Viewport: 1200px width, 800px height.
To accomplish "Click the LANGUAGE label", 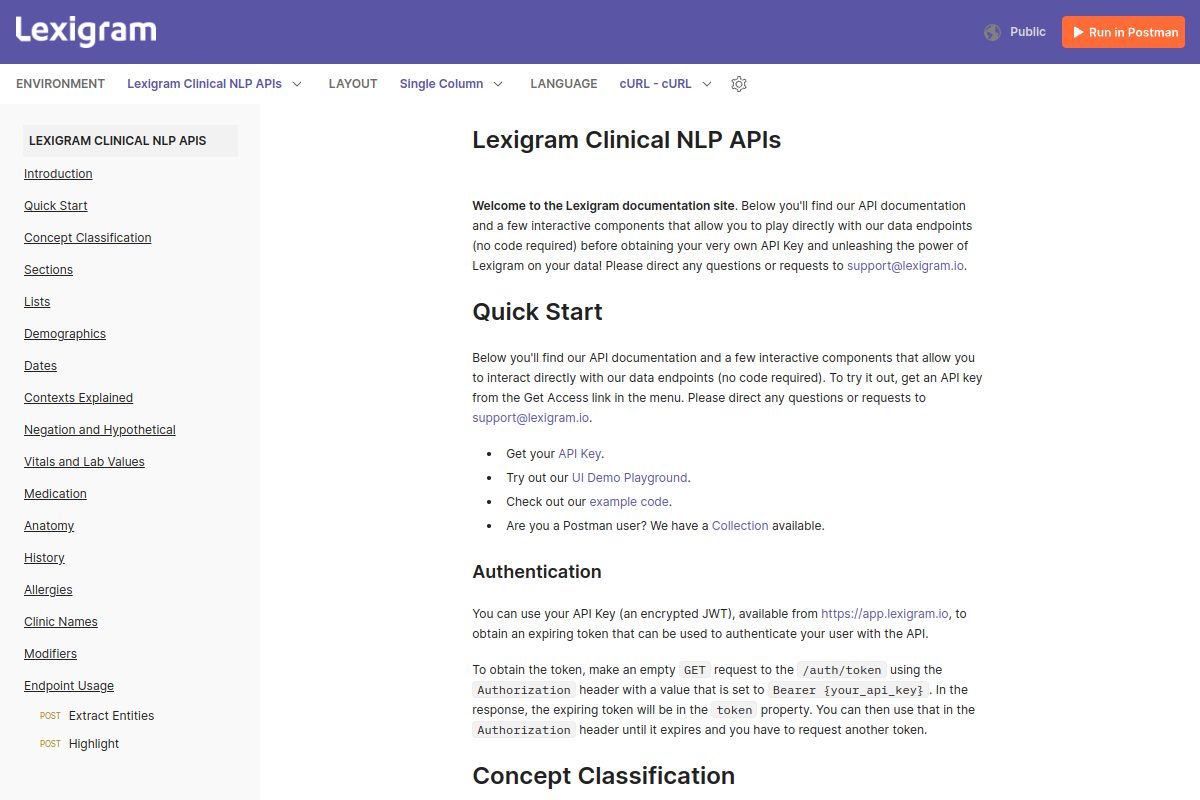I will tap(564, 84).
